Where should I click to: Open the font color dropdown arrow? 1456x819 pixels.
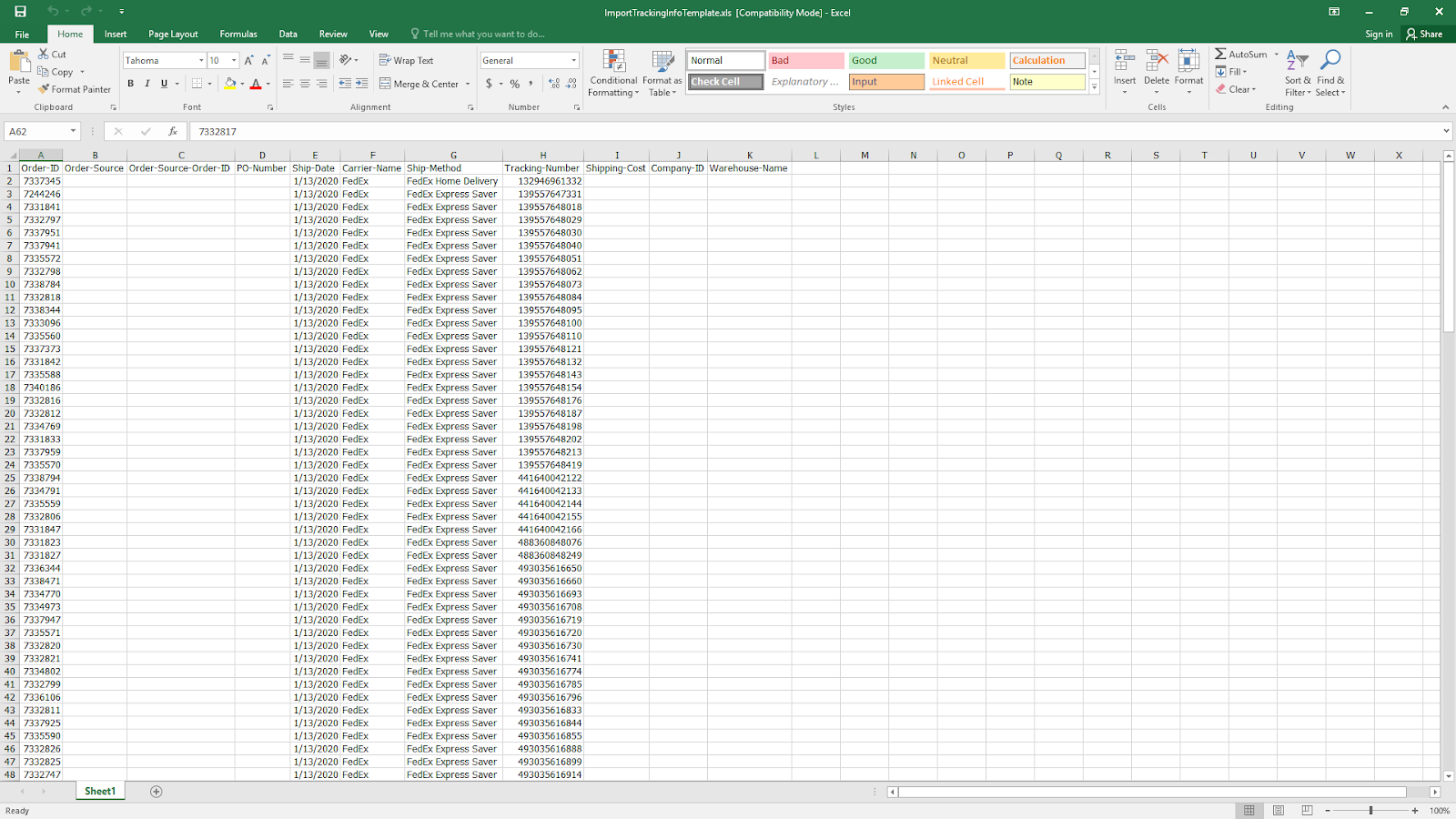click(x=268, y=84)
